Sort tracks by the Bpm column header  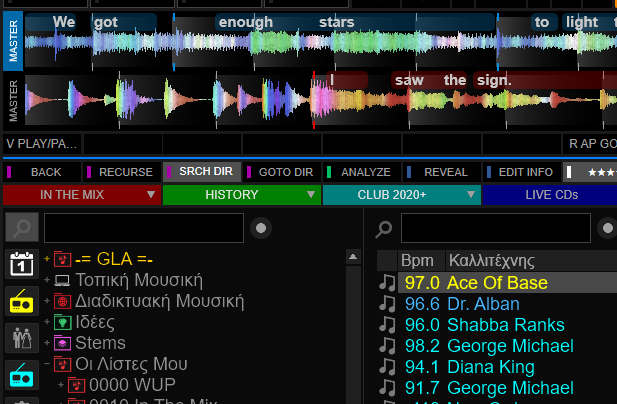click(415, 260)
